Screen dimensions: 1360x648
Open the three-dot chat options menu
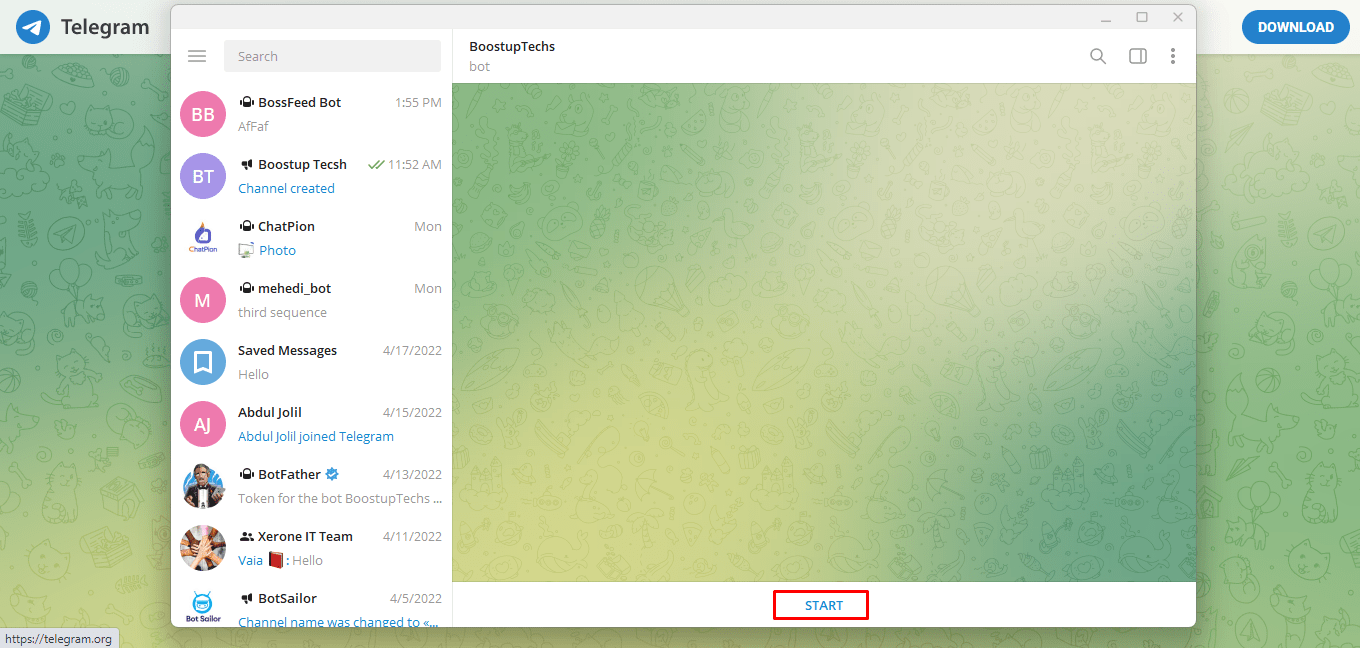click(1172, 57)
